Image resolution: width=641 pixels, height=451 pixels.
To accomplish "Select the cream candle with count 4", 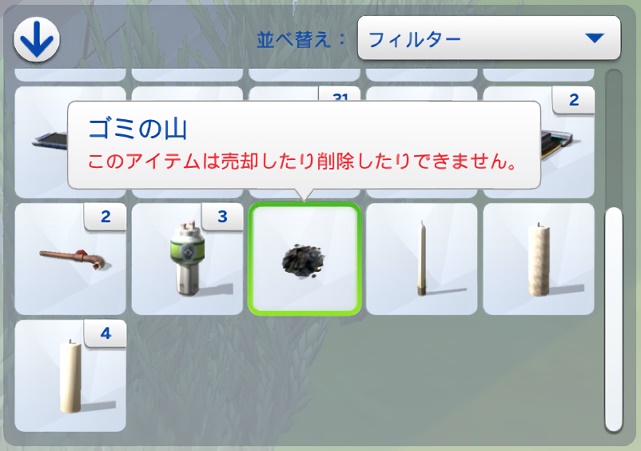I will tap(70, 376).
